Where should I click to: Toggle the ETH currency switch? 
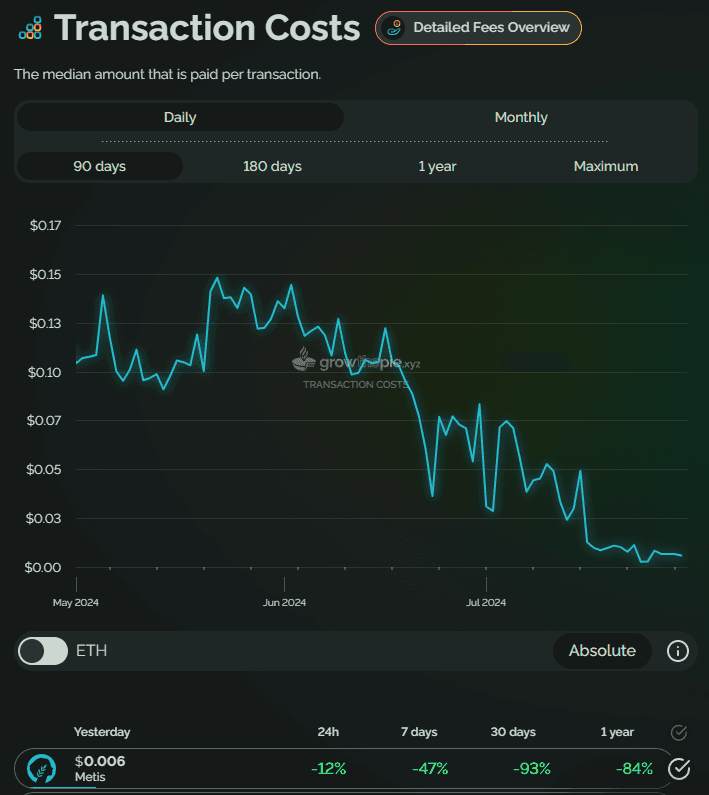point(43,651)
